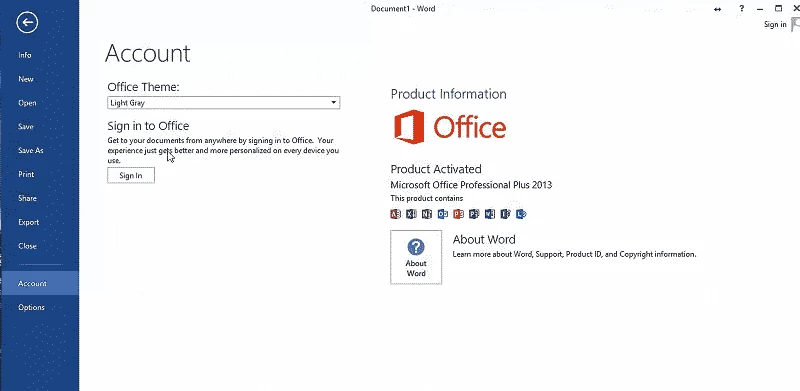Close the document via sidebar Close
Image resolution: width=800 pixels, height=391 pixels.
(x=27, y=246)
